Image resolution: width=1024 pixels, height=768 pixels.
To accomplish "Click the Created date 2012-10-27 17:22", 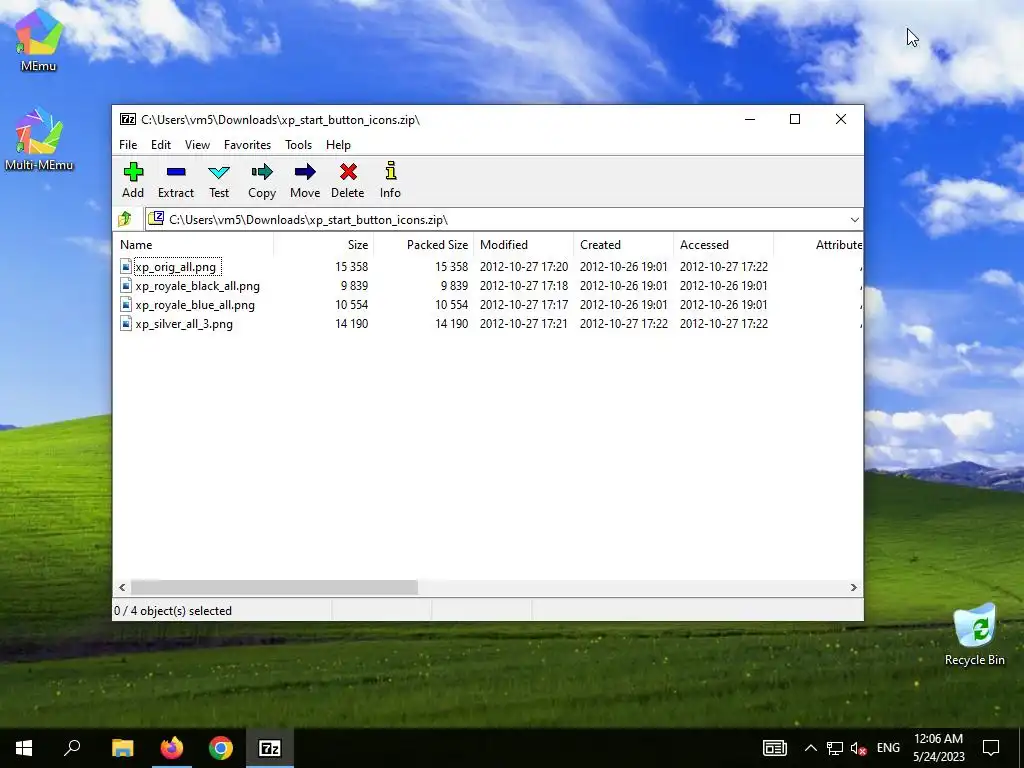I will tap(624, 324).
